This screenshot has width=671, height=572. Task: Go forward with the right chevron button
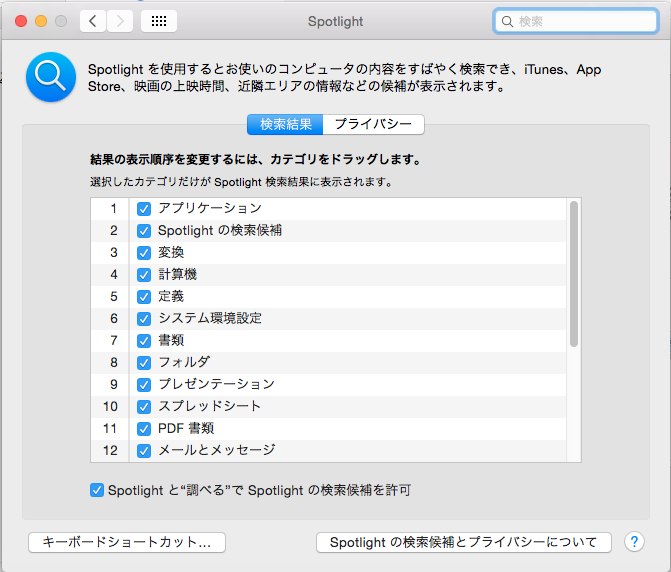[x=120, y=21]
